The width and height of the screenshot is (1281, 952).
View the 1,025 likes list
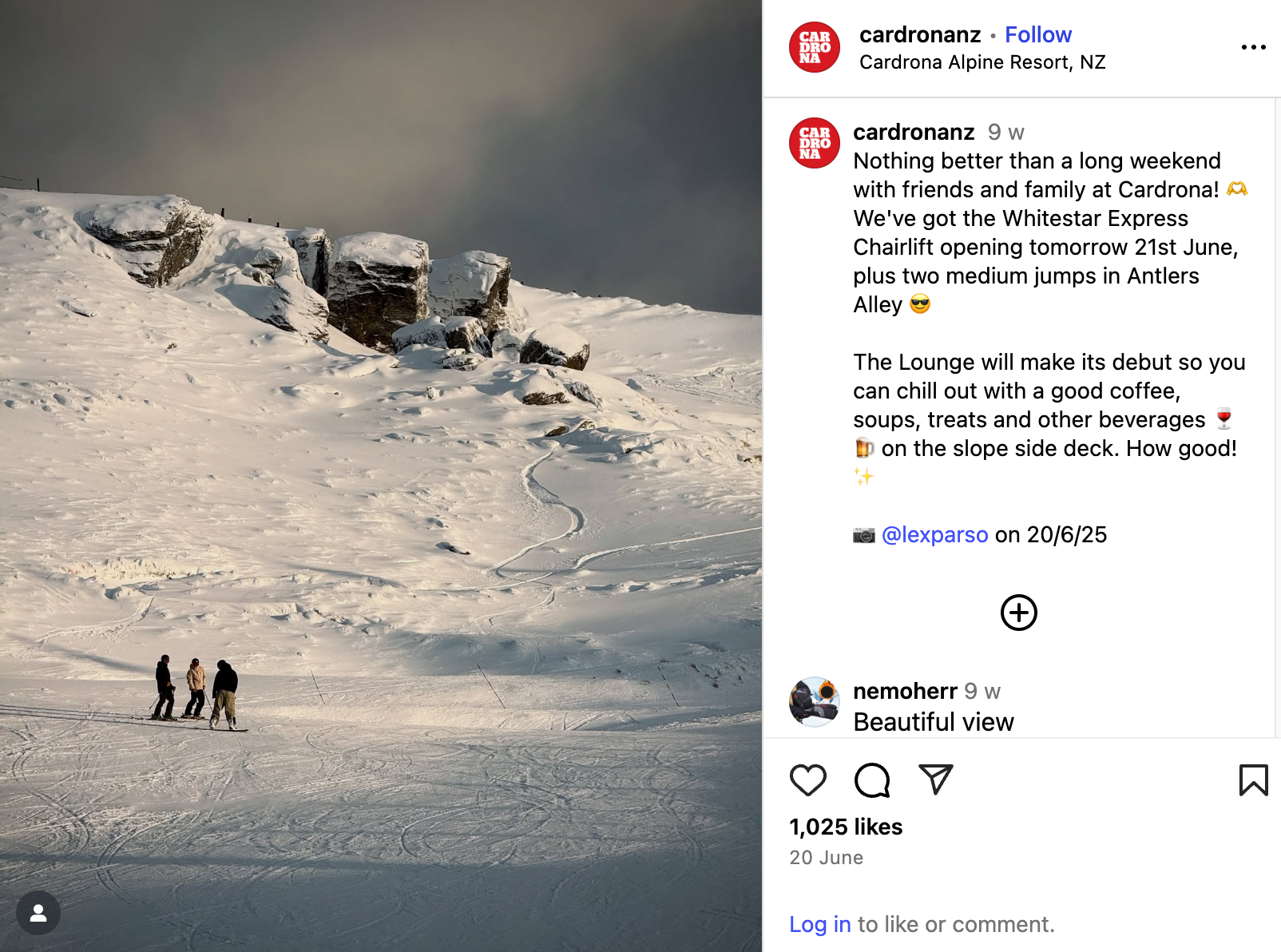(x=846, y=827)
